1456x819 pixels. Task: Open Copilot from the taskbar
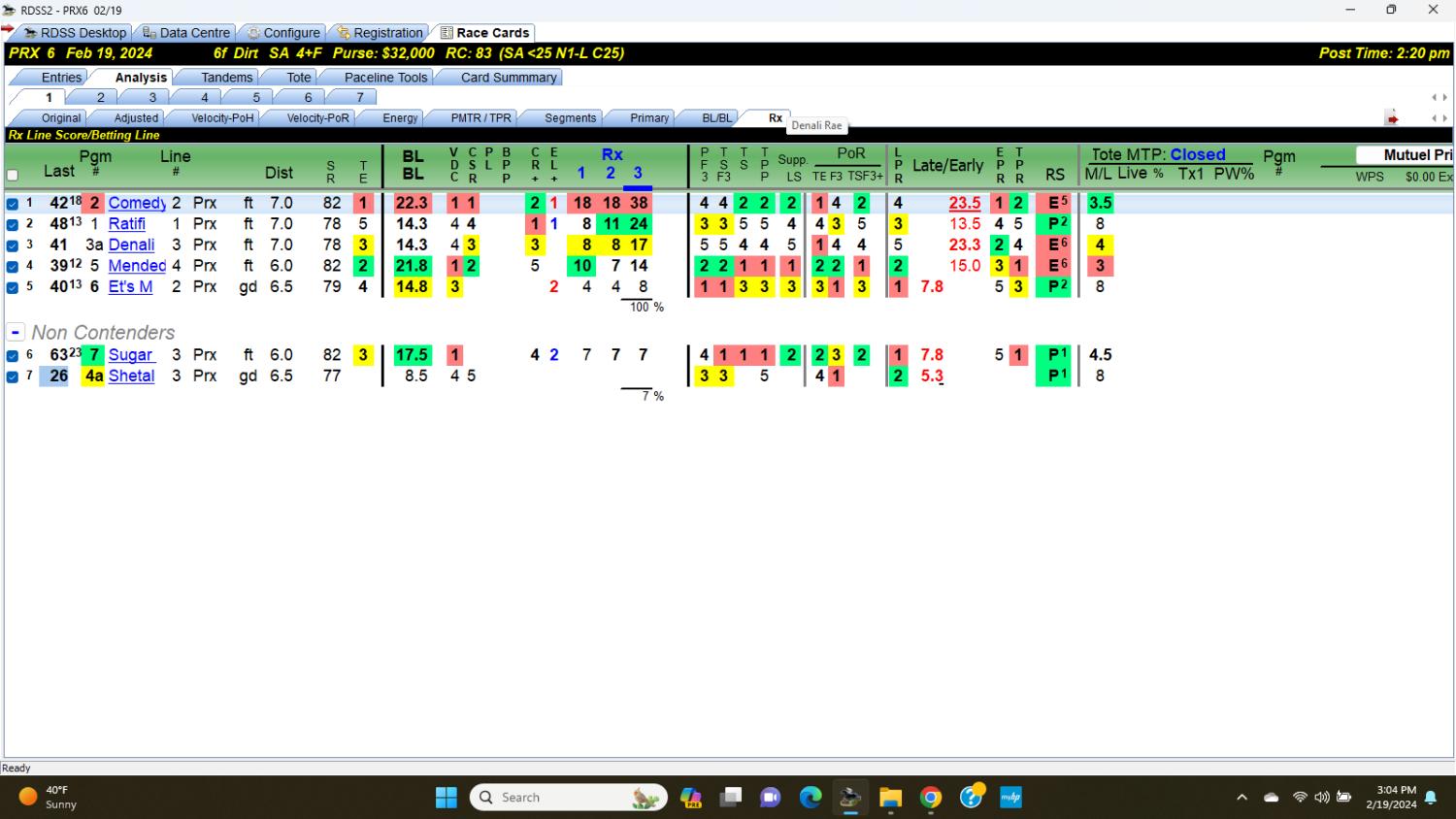tap(691, 798)
